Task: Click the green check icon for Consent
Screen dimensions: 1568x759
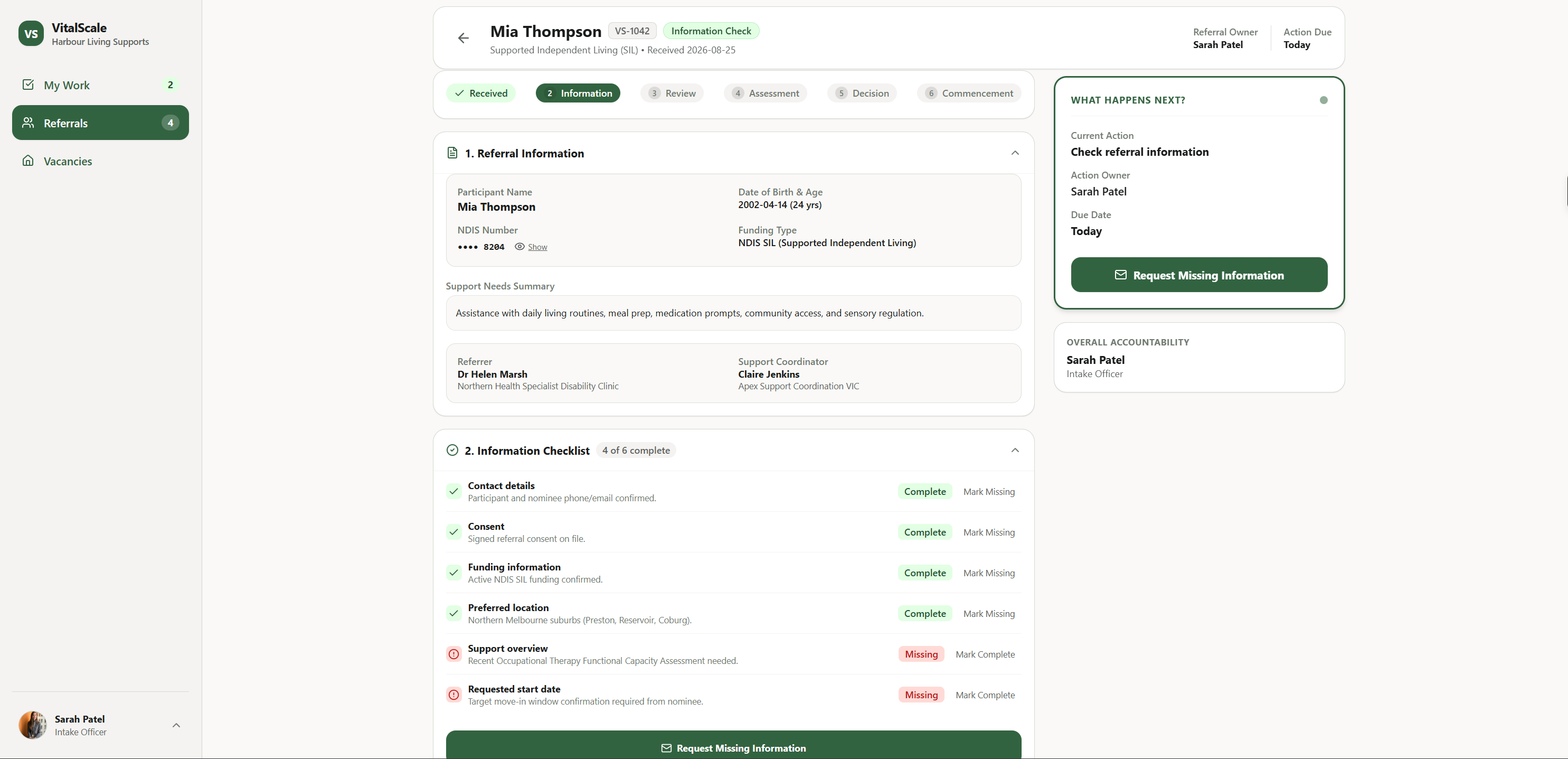Action: point(454,532)
